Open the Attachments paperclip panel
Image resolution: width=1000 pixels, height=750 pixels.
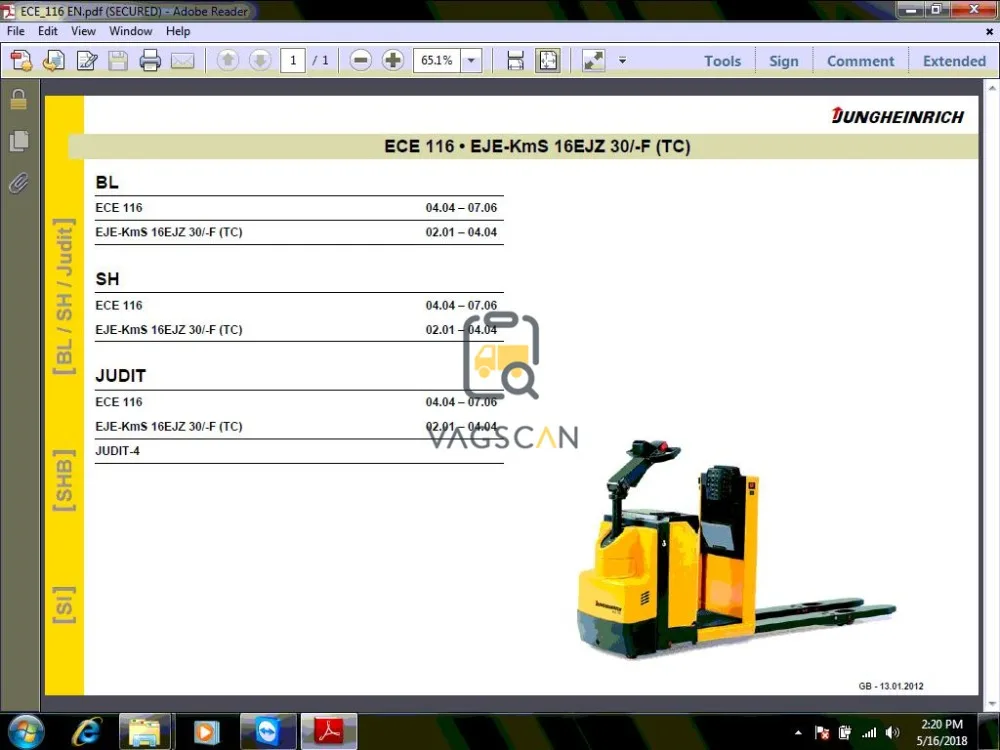pyautogui.click(x=18, y=184)
